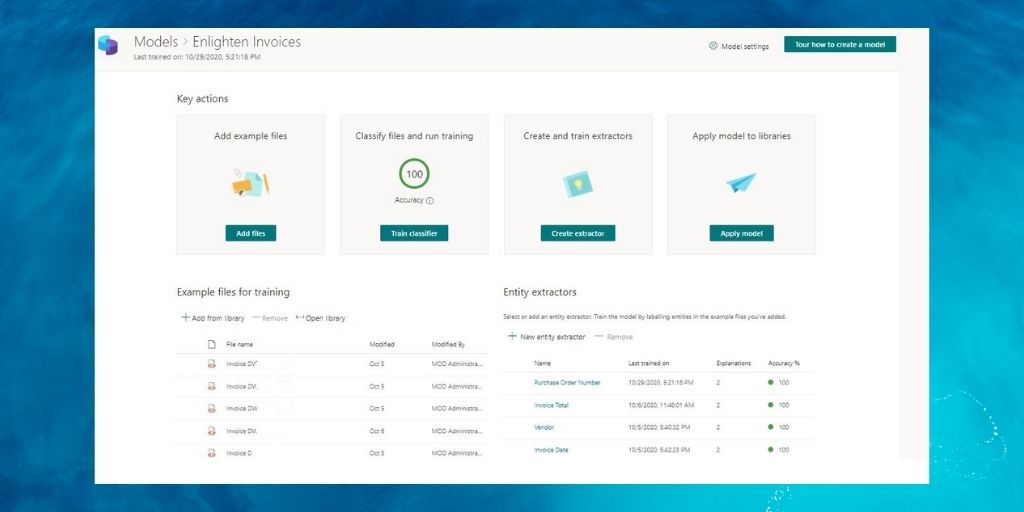Open the Vendor extractor

(544, 427)
